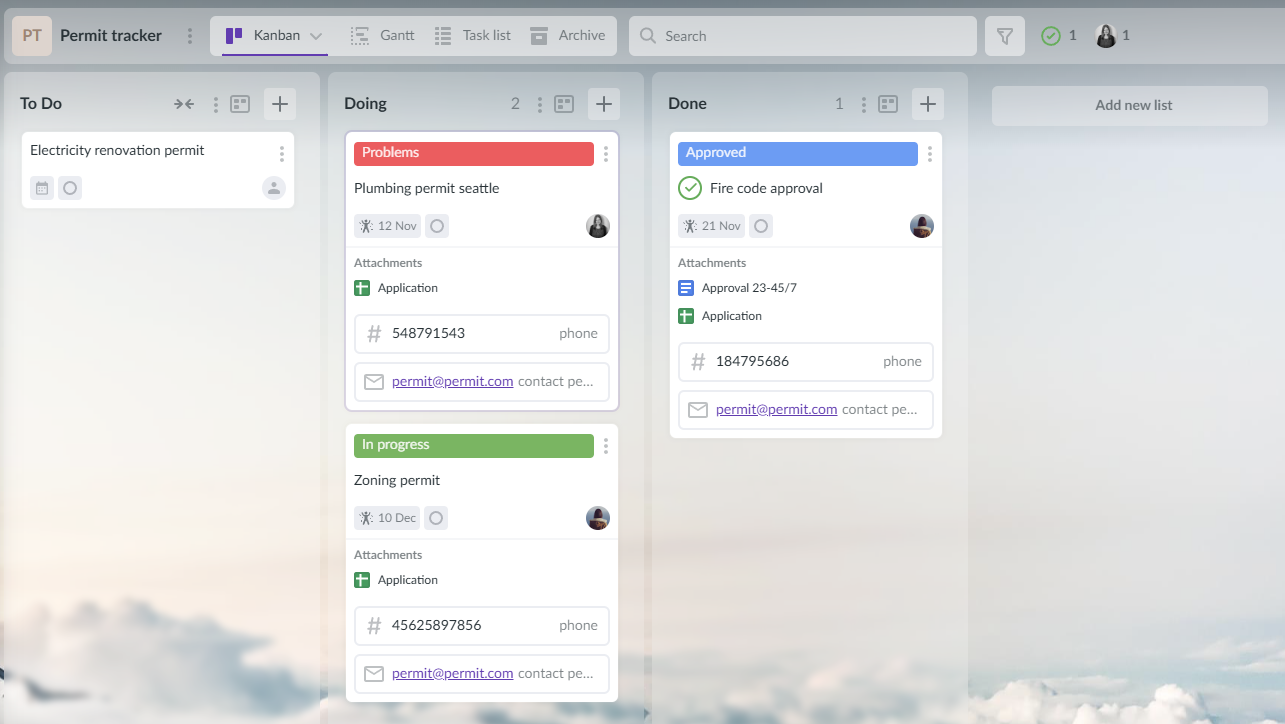Uncheck the green Fire code approval checkmark

coord(690,188)
